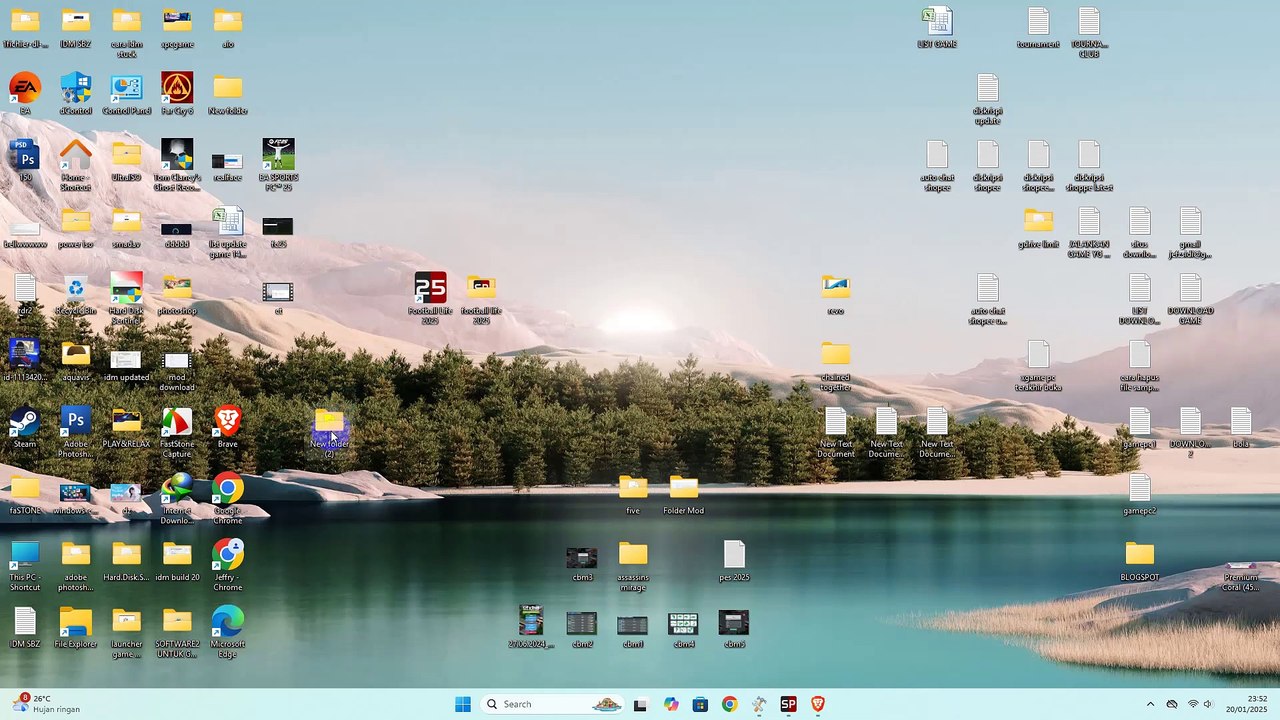Open the chained together folder
1280x720 pixels.
coord(836,355)
